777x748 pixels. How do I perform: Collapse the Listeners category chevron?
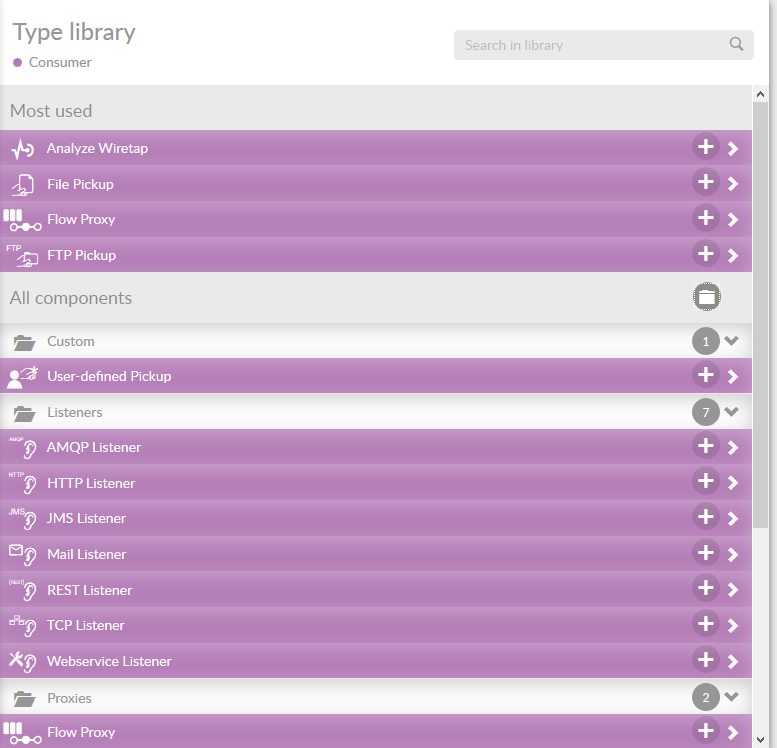tap(731, 412)
